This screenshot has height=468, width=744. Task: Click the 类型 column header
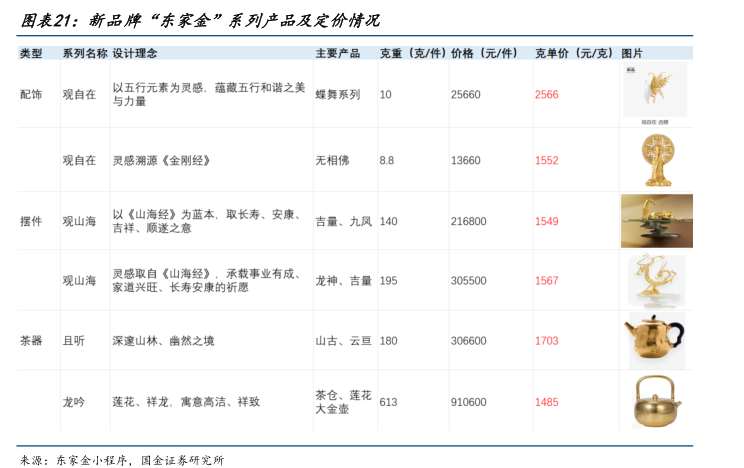[31, 52]
